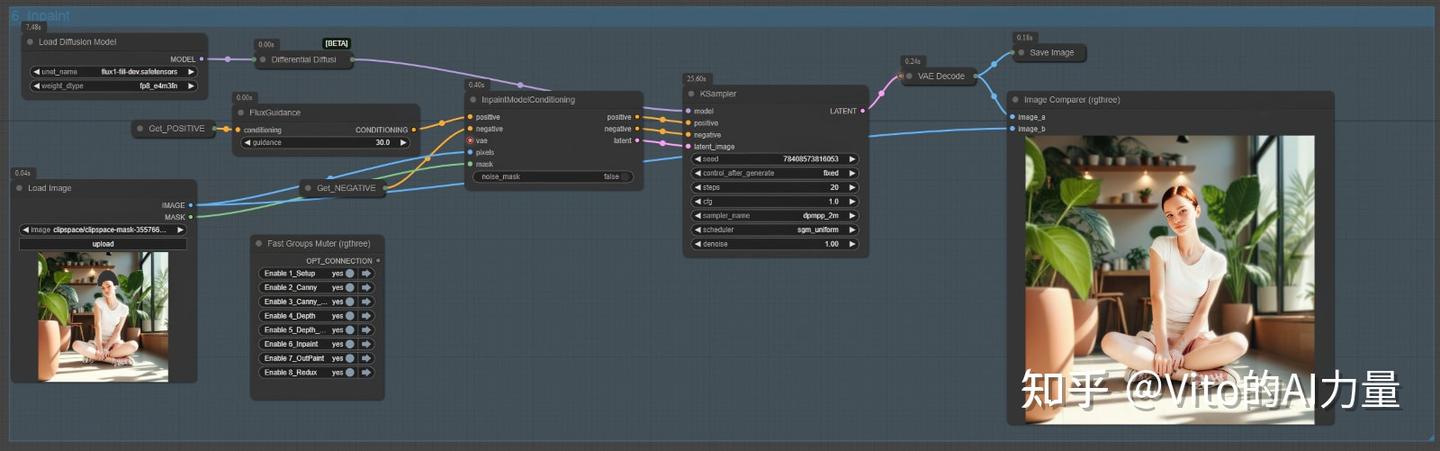Click the Image Comparer output preview
This screenshot has width=1440, height=451.
click(1169, 280)
